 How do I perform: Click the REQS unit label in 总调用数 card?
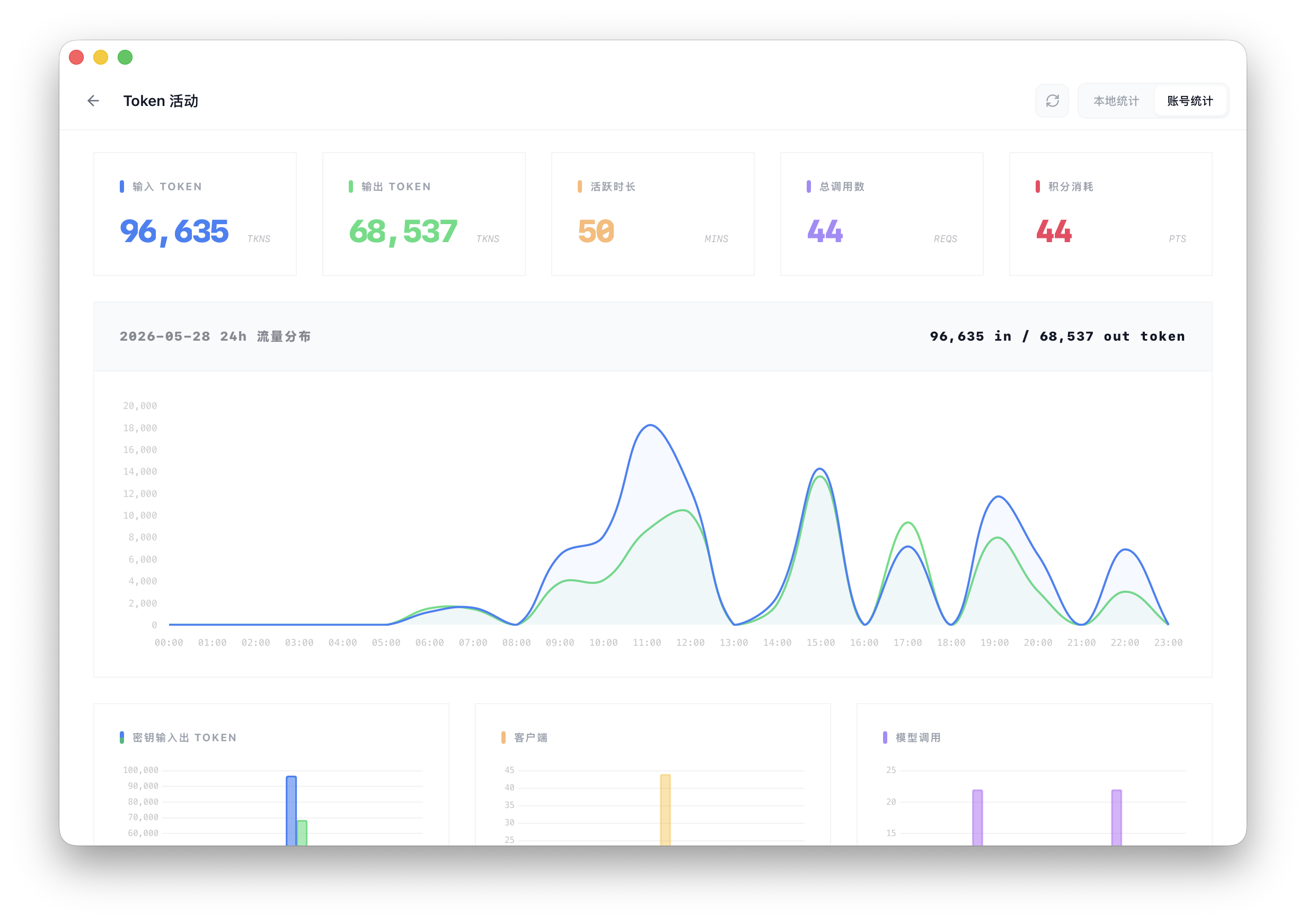[945, 239]
